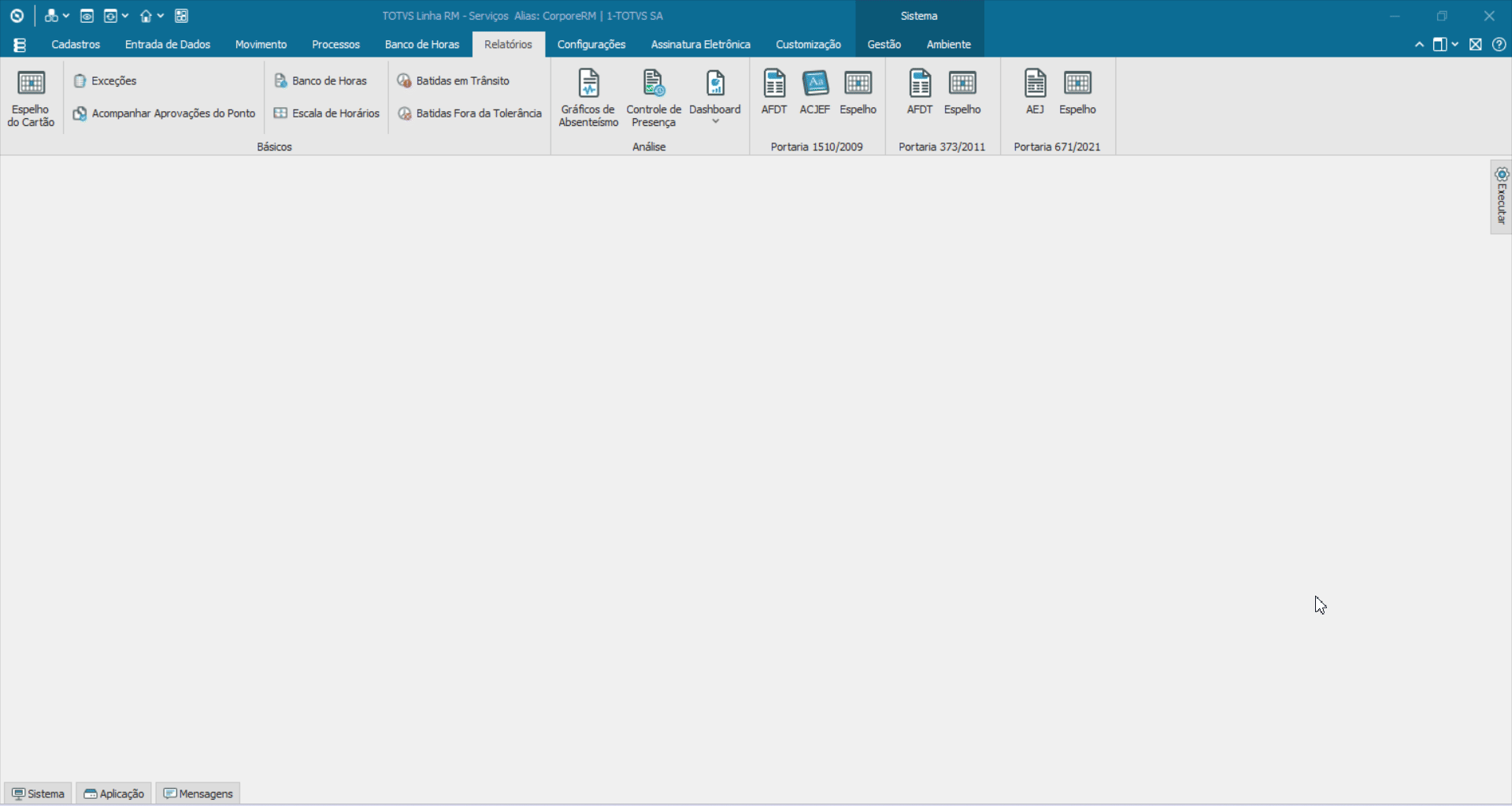This screenshot has height=806, width=1512.
Task: Open the user/context icon dropdown in title bar
Action: (57, 16)
